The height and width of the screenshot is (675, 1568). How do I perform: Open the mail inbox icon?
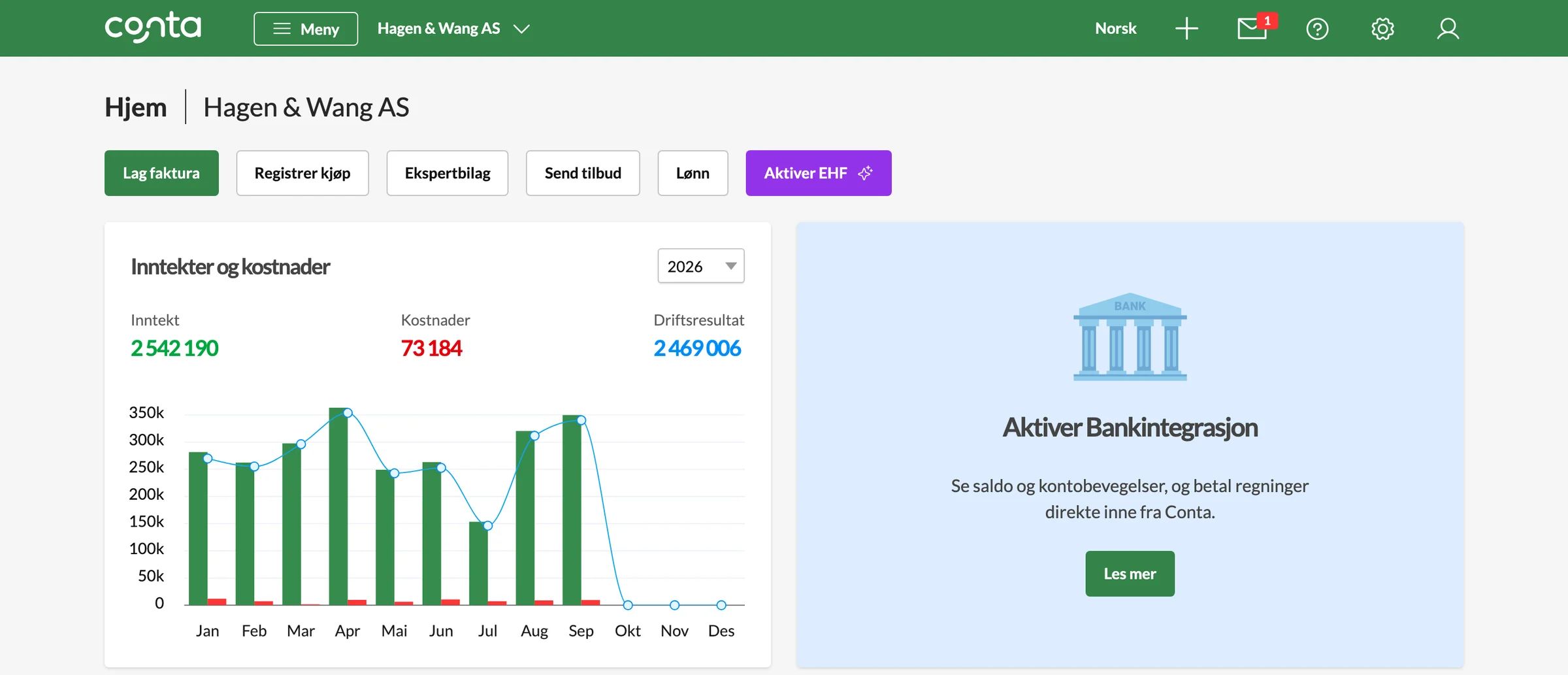coord(1252,29)
